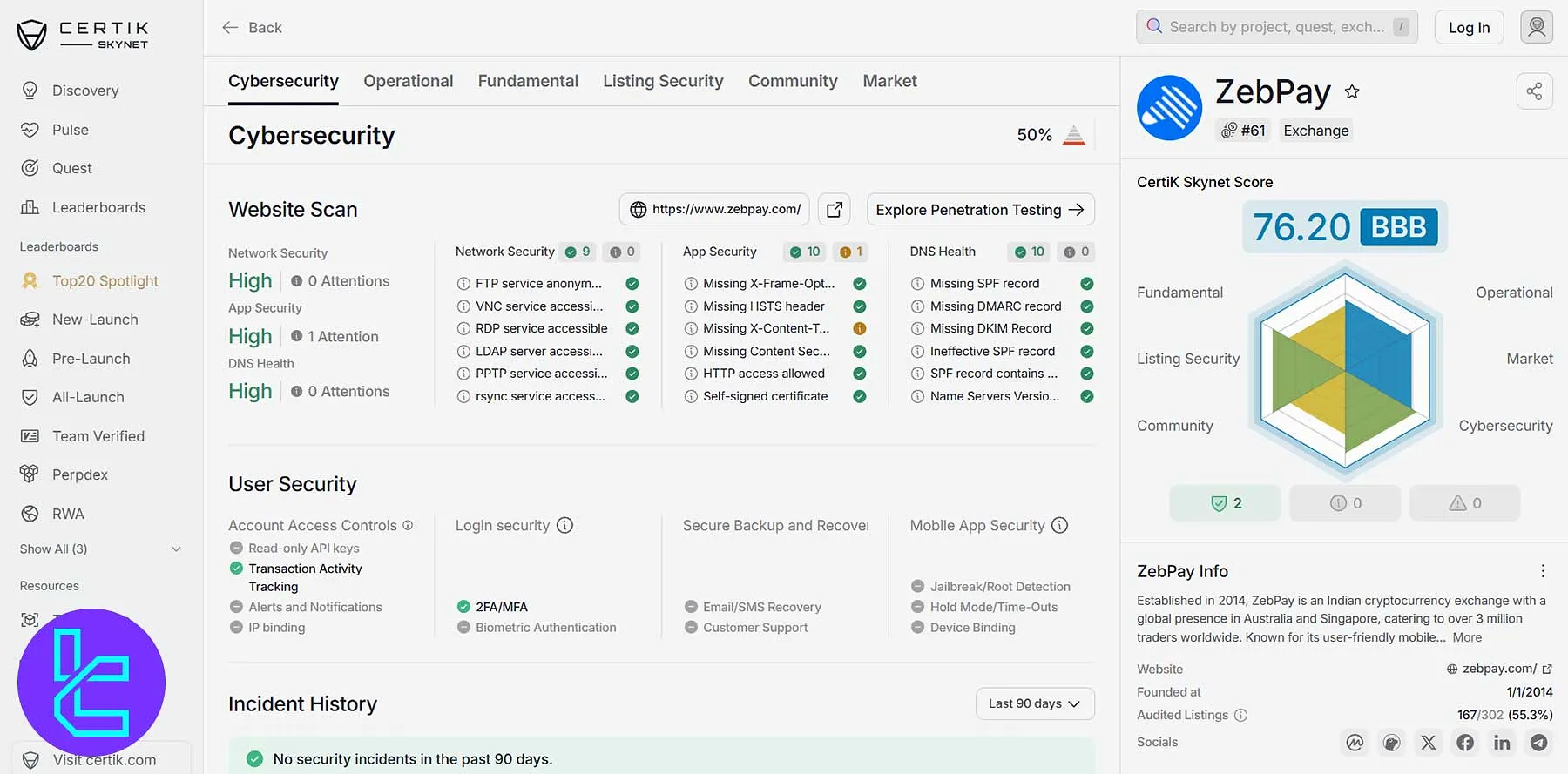The width and height of the screenshot is (1568, 774).
Task: Open the Team Verified leaderboard
Action: click(82, 436)
